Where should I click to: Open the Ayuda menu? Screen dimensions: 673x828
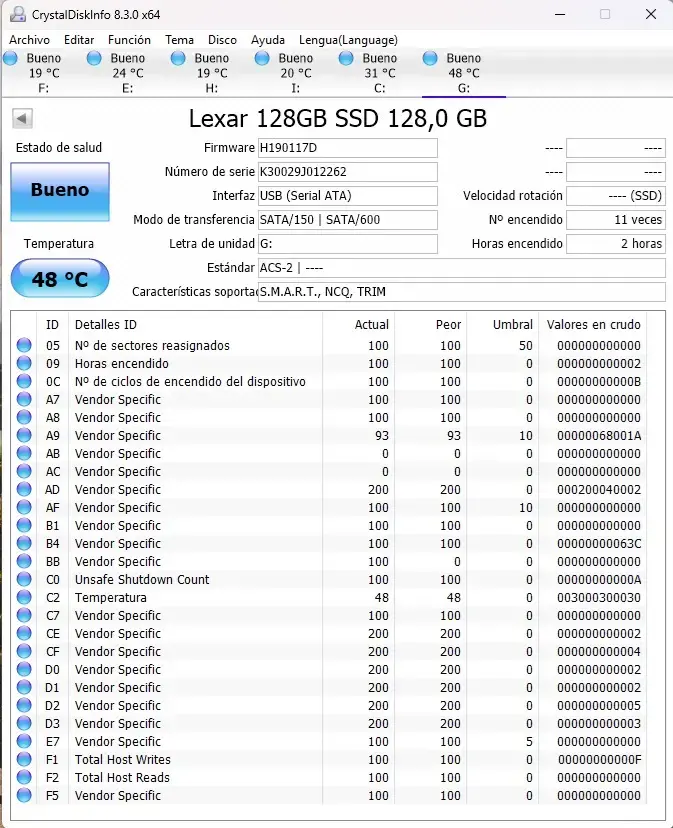click(x=268, y=40)
